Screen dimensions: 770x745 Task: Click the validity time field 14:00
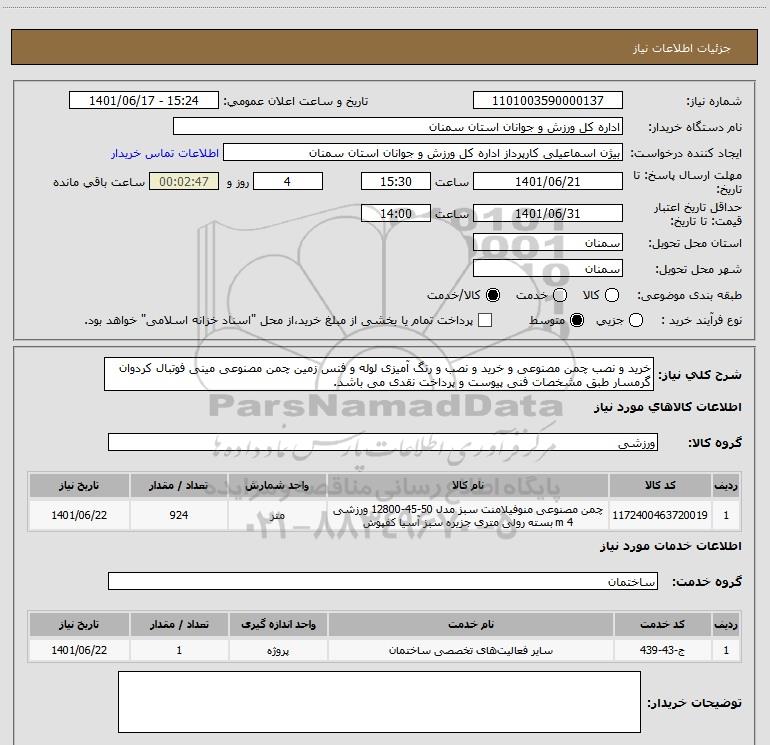[x=396, y=213]
